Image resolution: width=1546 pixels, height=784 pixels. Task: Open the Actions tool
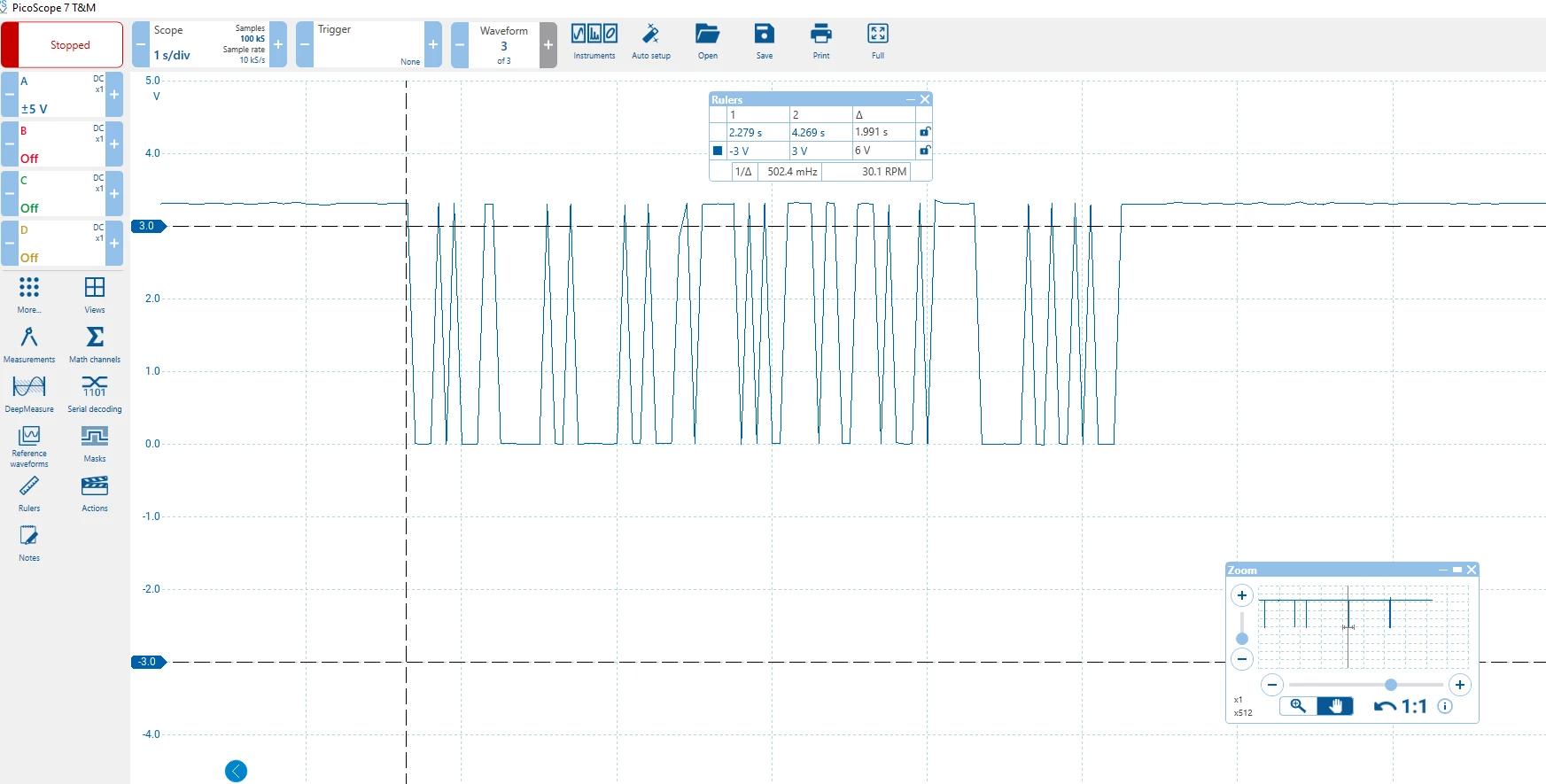[95, 493]
